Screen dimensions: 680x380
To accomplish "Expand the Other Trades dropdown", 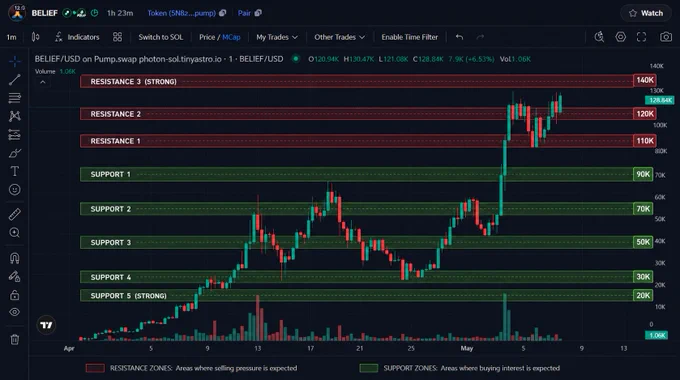I will point(340,37).
